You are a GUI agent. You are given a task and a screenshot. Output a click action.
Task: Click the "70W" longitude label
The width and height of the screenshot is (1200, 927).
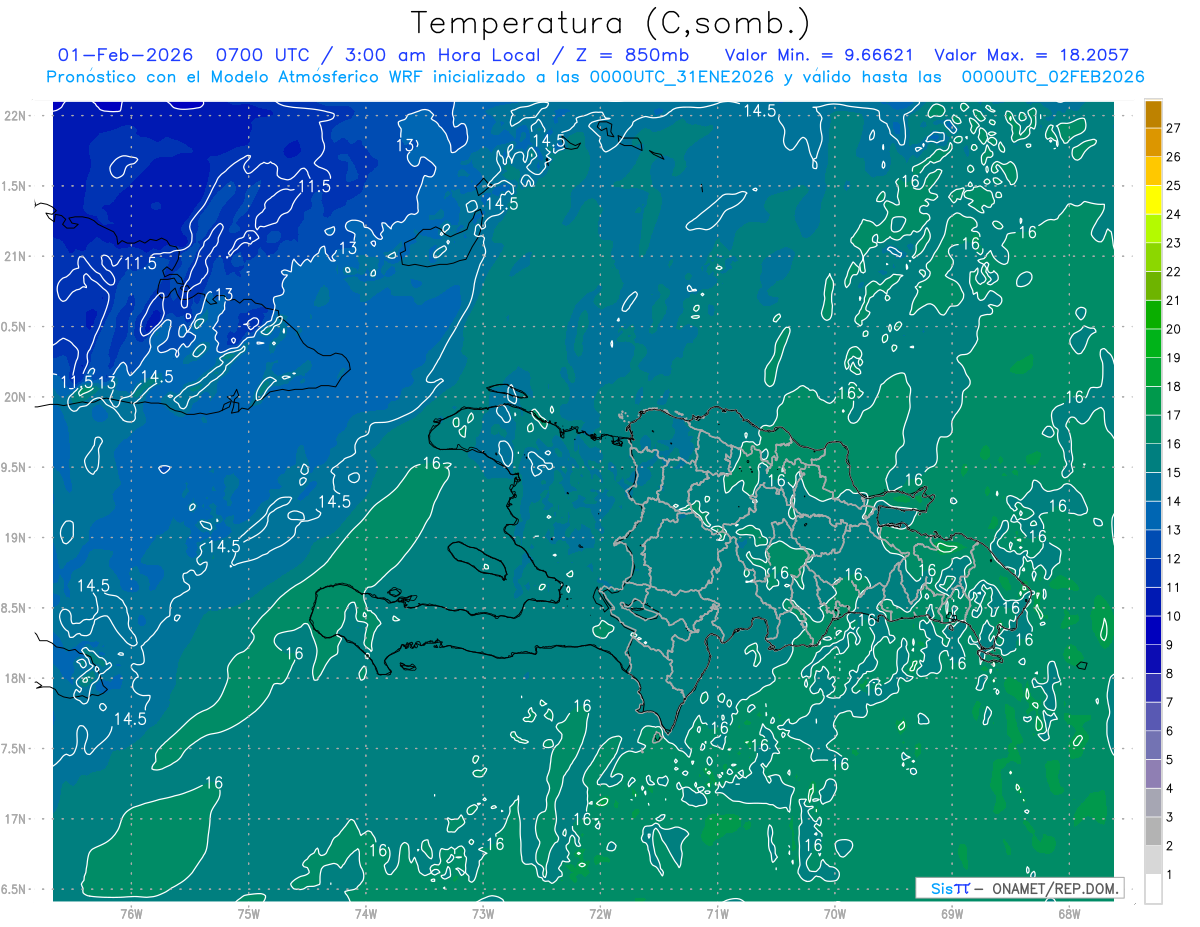[835, 913]
